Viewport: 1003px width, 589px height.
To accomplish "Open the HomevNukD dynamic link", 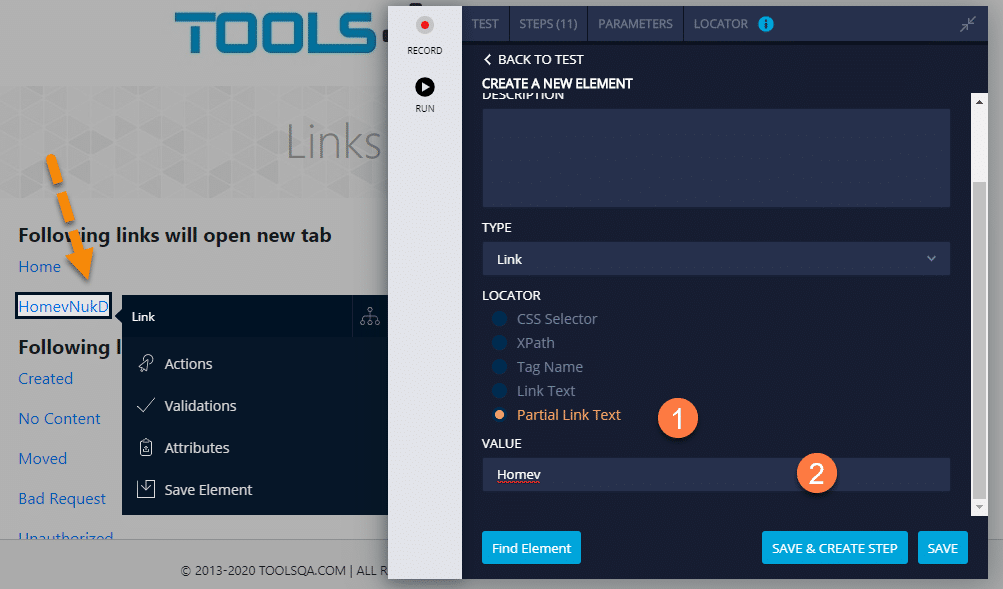I will point(63,306).
